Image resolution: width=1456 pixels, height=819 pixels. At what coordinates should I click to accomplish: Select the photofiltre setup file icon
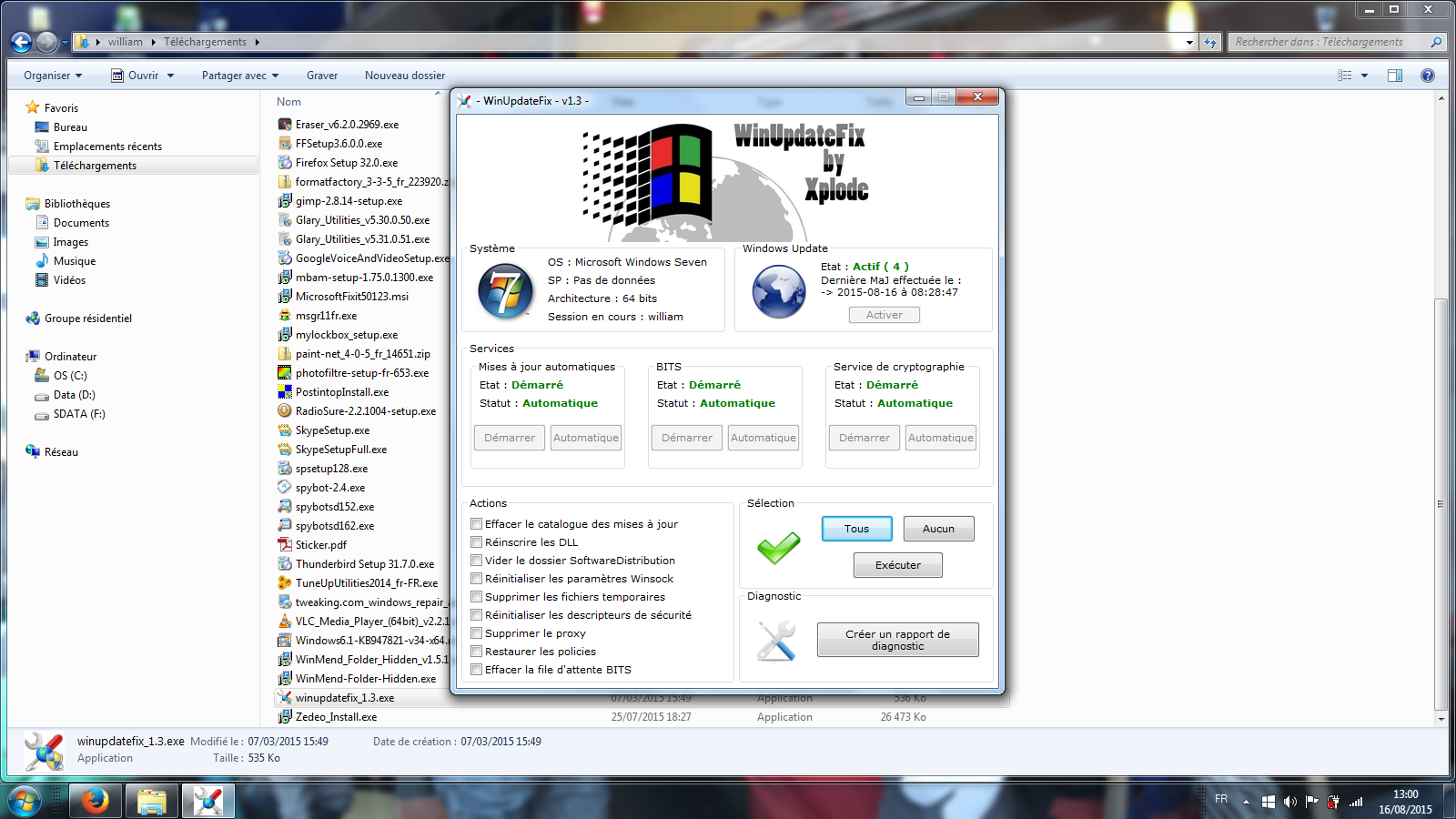point(285,373)
